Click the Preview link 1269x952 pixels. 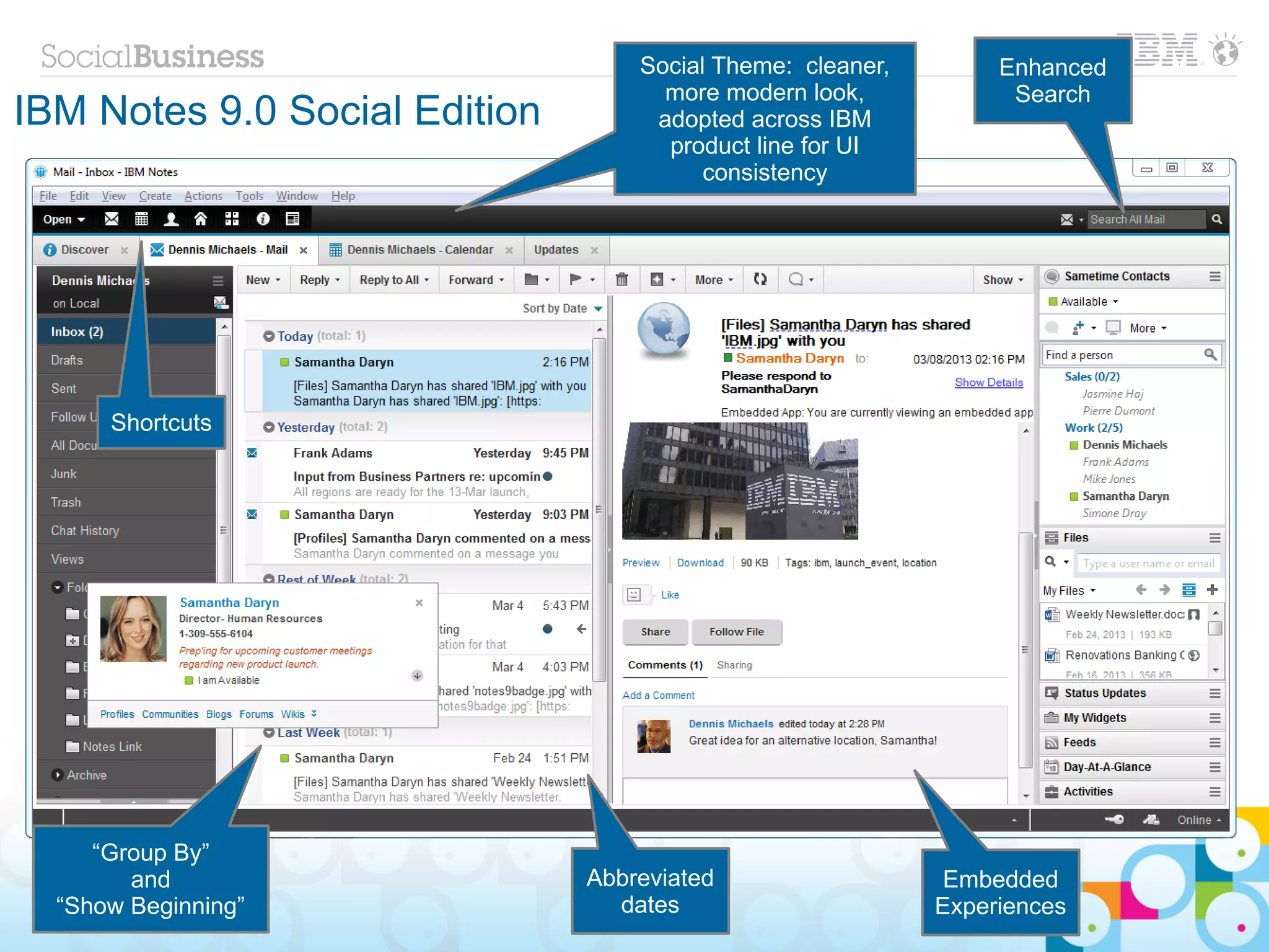point(641,562)
